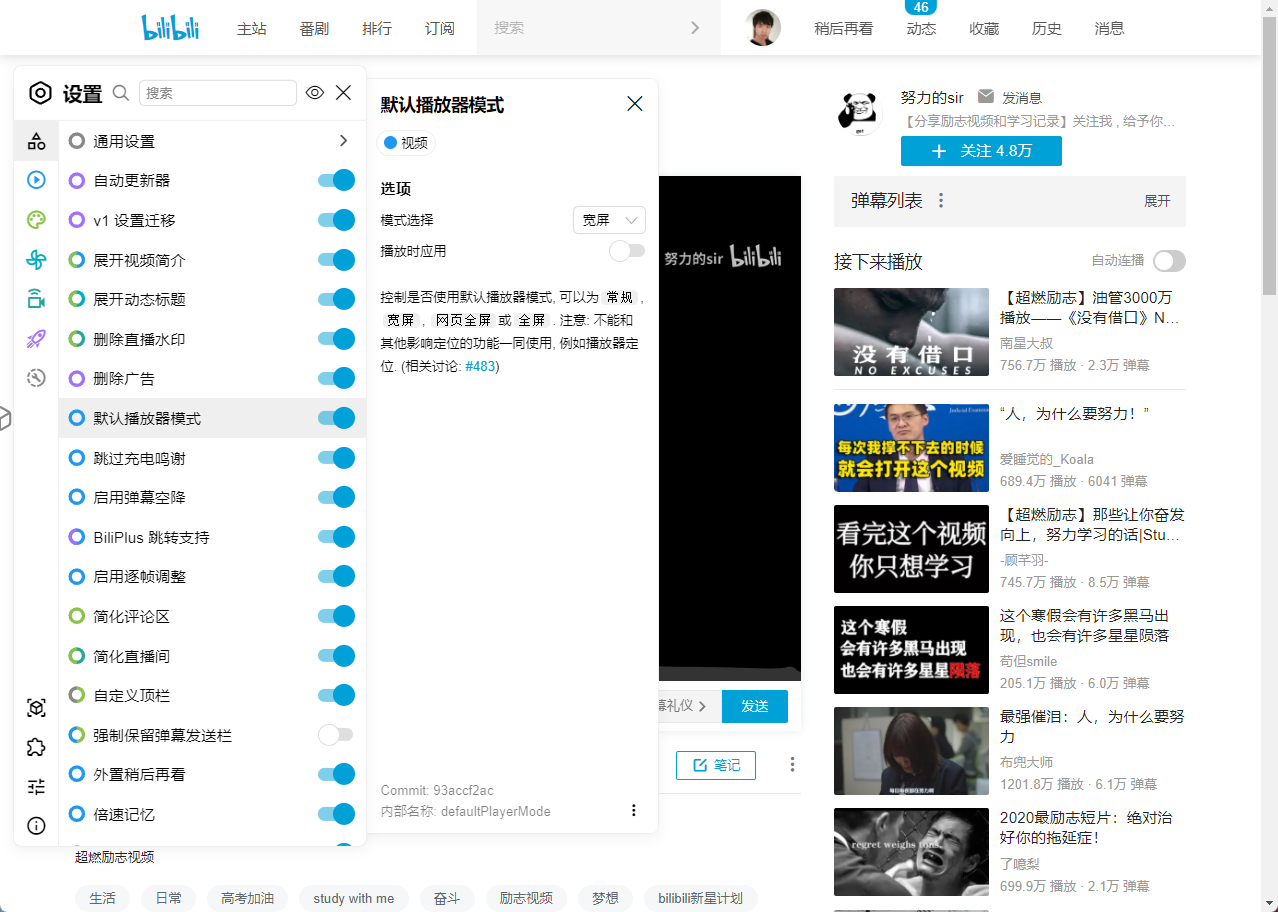Click the 3D box packages icon
This screenshot has height=912, width=1278.
click(x=36, y=707)
